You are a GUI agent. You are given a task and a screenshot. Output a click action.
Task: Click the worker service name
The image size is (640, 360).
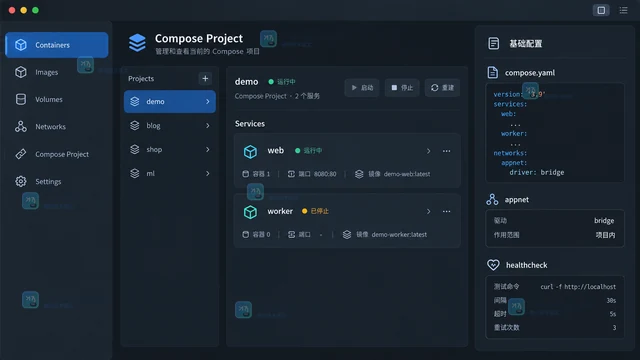click(x=280, y=211)
